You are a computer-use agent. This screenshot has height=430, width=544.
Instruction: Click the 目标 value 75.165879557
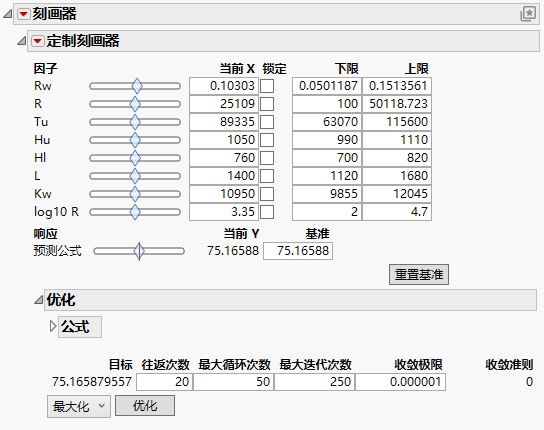click(92, 382)
